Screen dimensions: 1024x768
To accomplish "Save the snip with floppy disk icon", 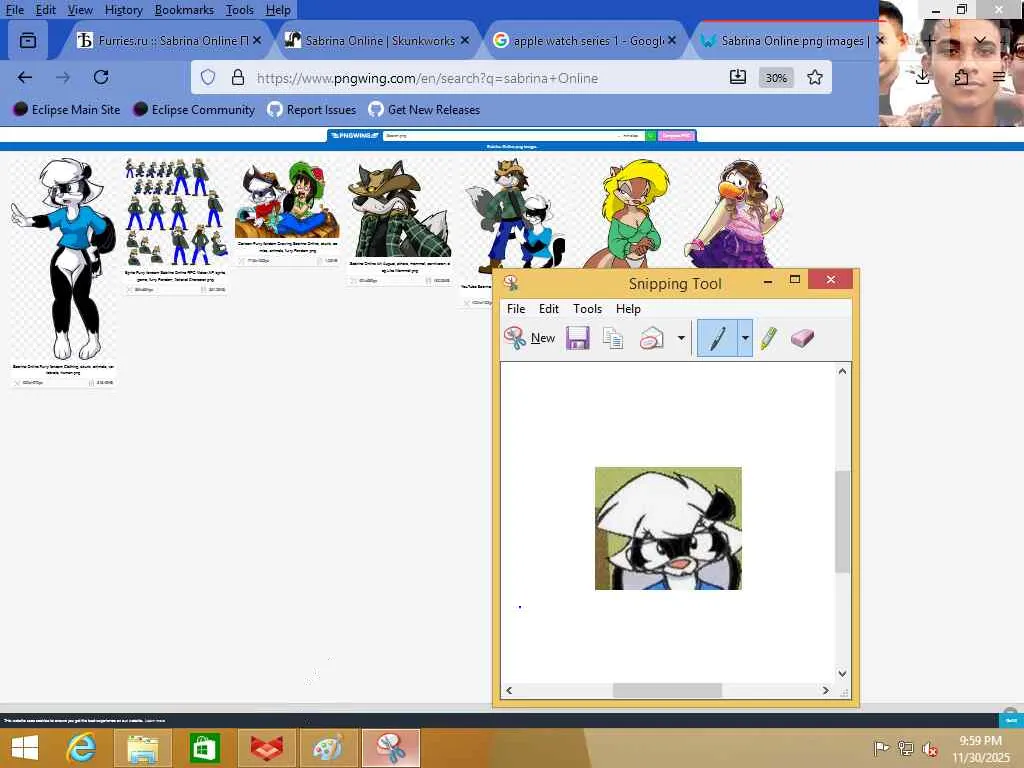I will point(577,338).
